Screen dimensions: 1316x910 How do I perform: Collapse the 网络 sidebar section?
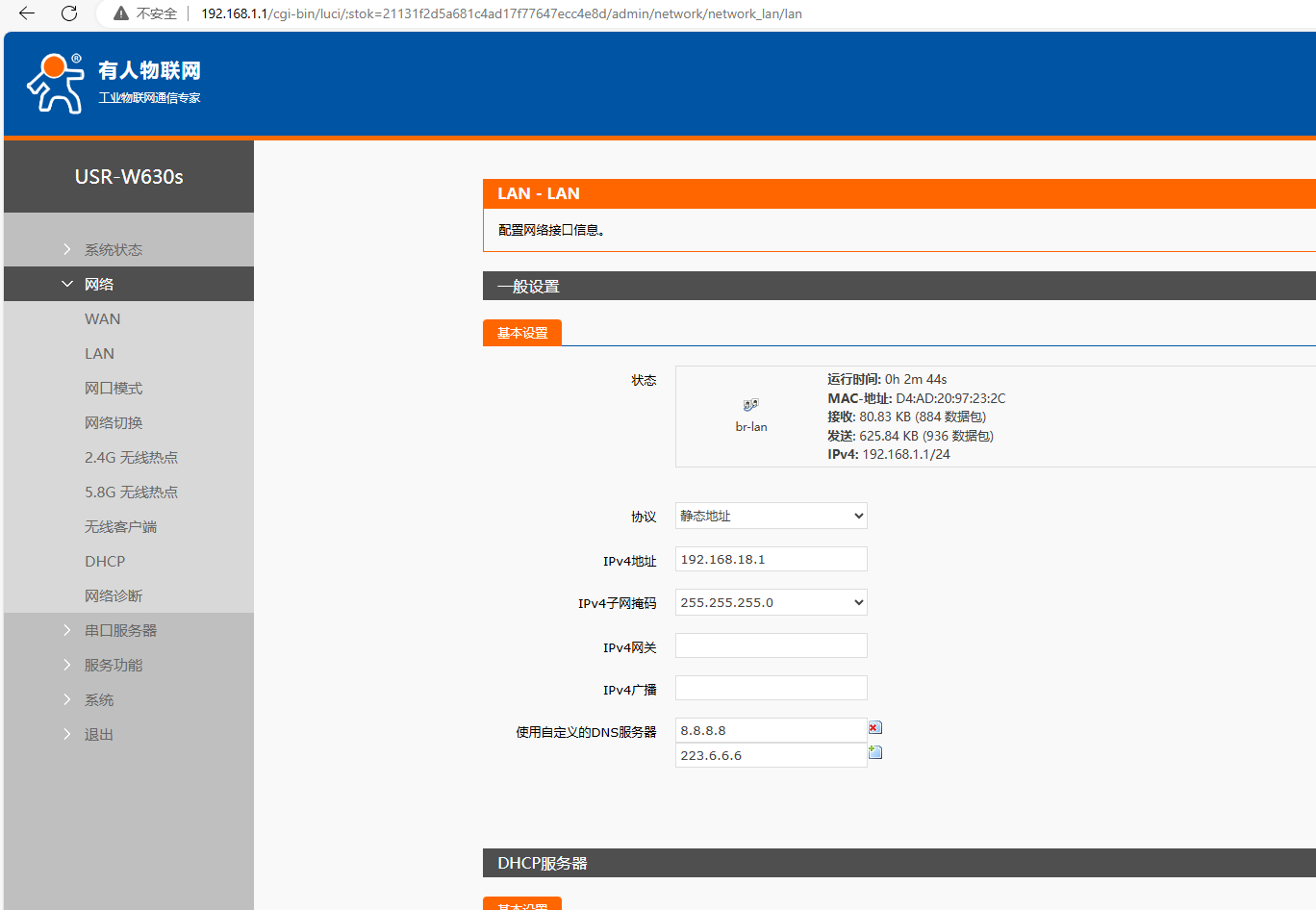pos(99,284)
